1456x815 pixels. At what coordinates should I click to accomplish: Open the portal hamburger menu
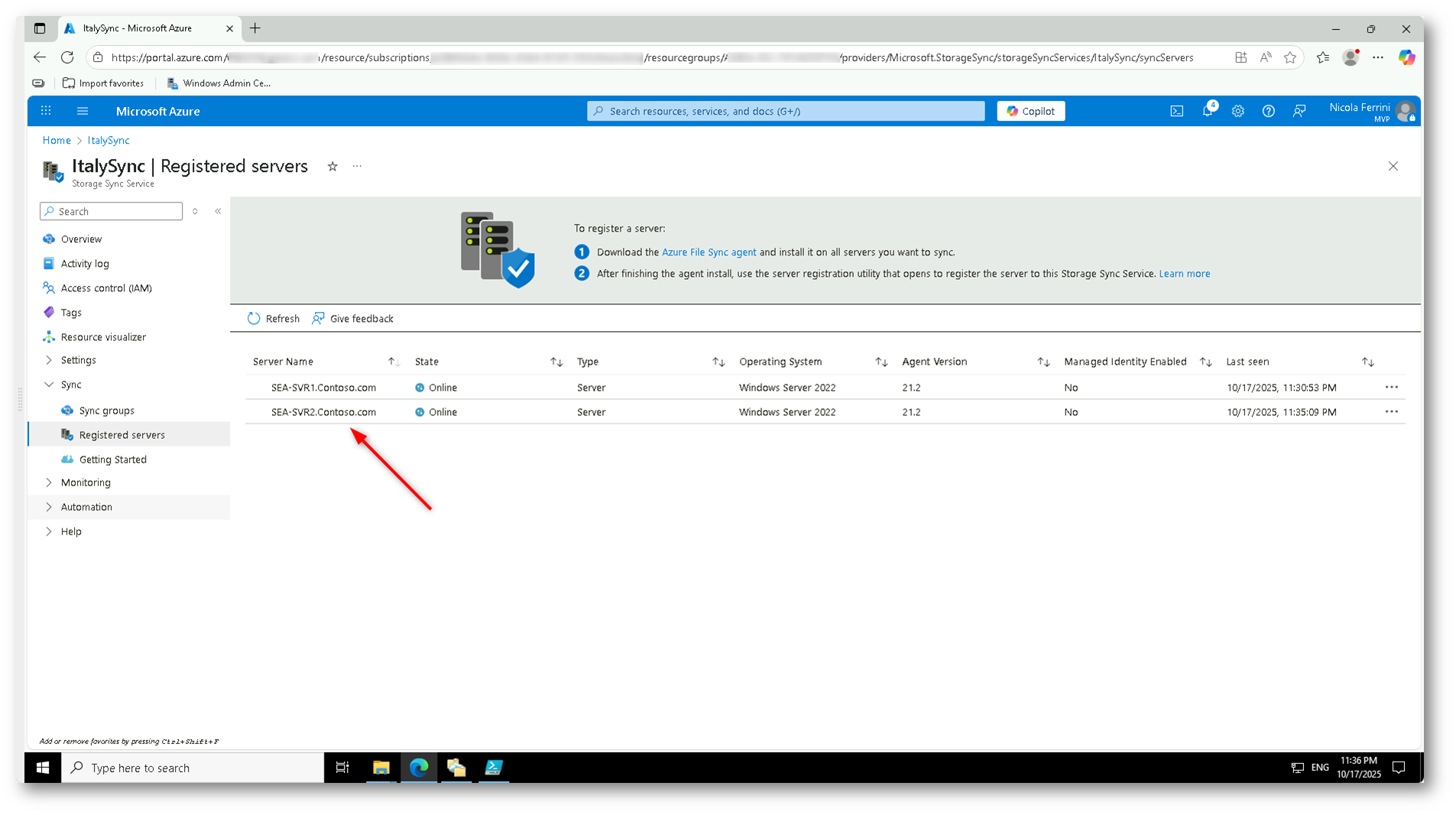click(x=83, y=111)
